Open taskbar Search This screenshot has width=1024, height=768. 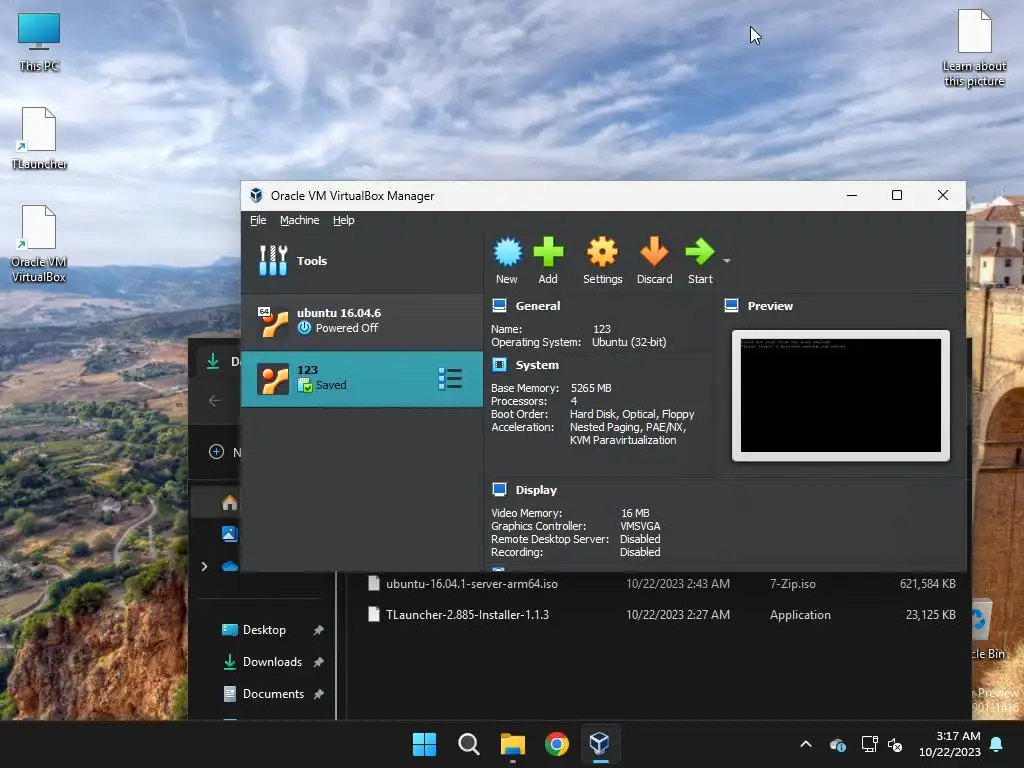tap(469, 744)
